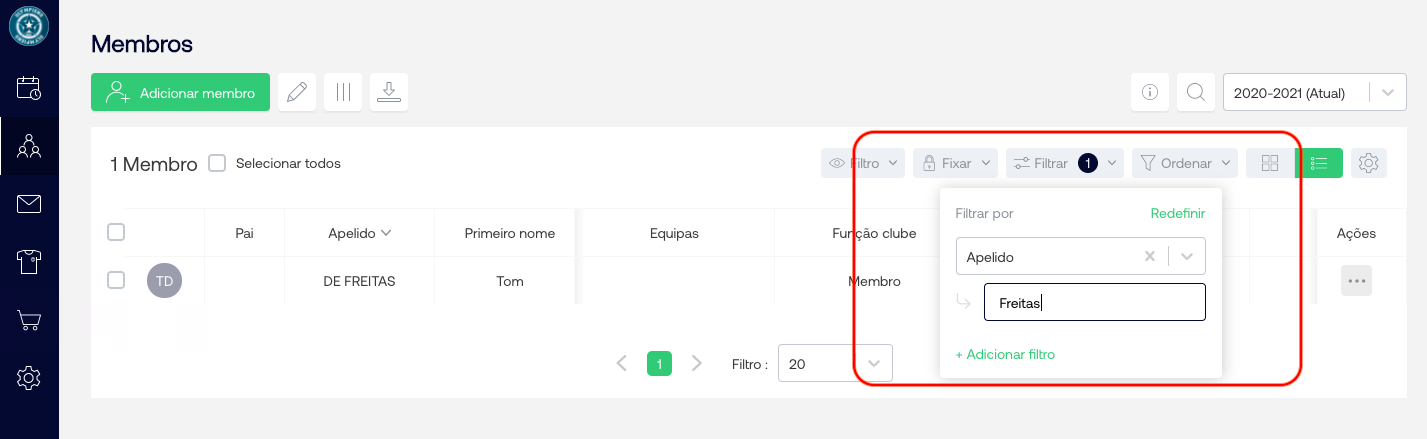Click the Adicionar membro button
This screenshot has height=439, width=1427.
[180, 93]
